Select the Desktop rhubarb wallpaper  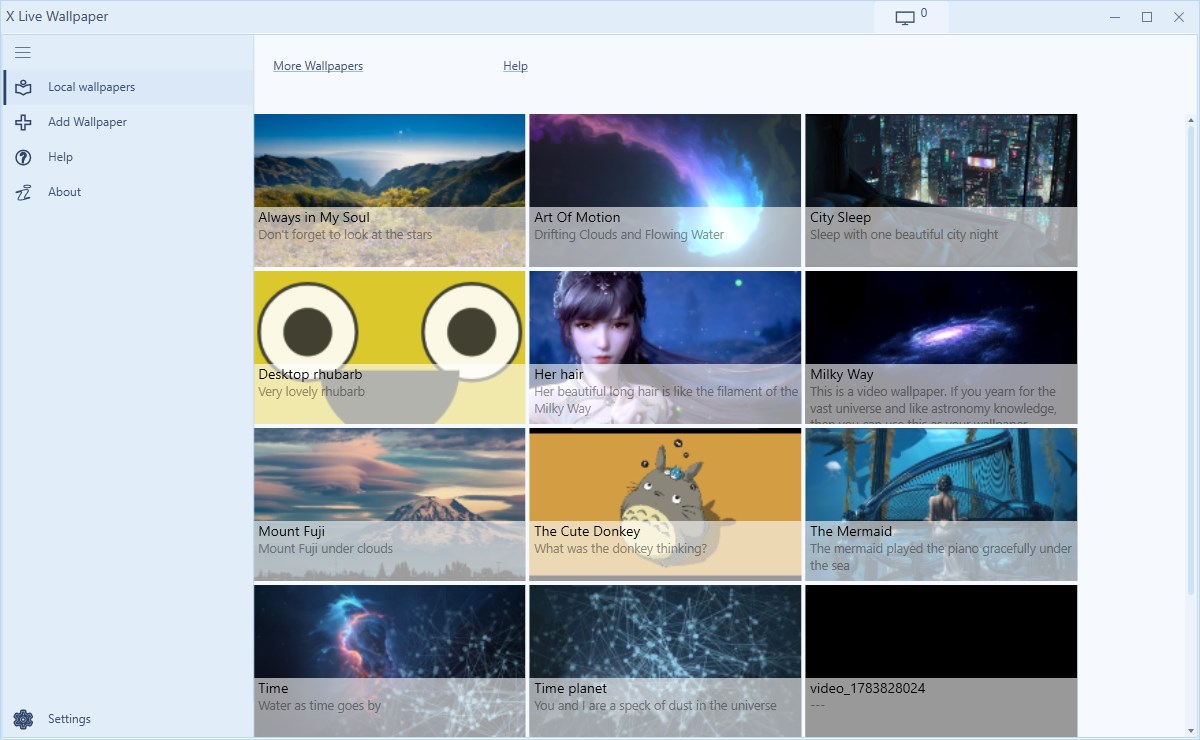click(x=389, y=347)
